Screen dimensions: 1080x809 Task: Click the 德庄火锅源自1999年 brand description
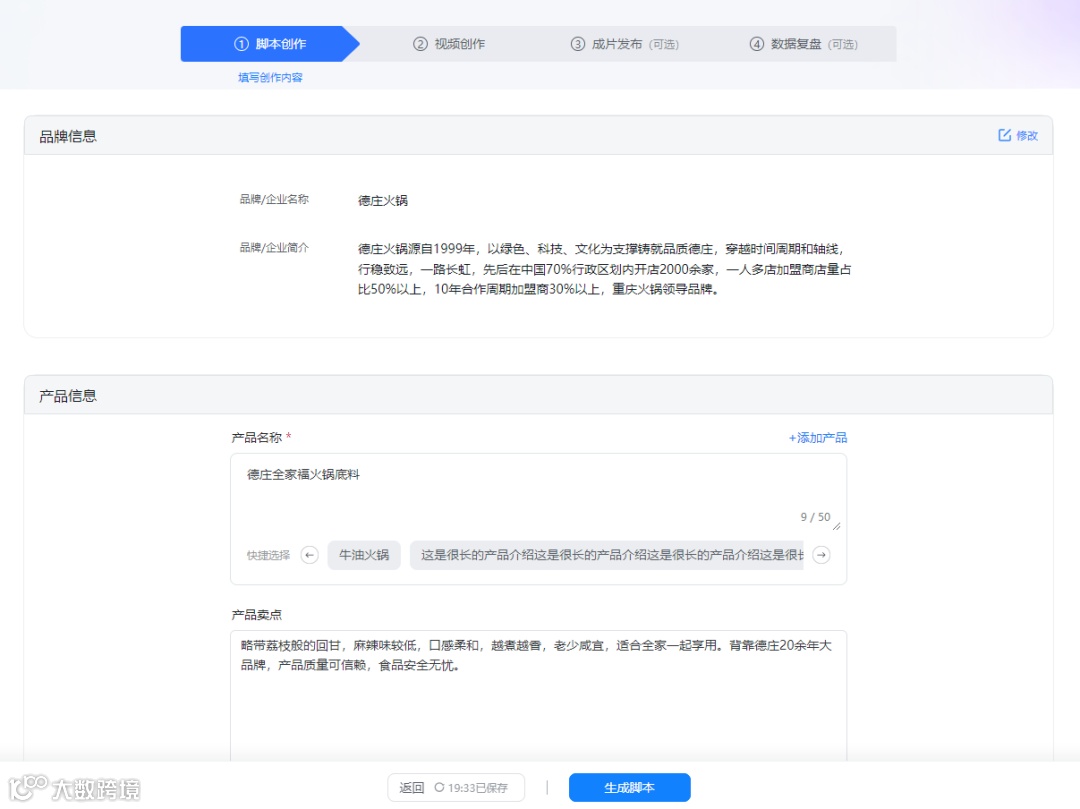pos(604,269)
